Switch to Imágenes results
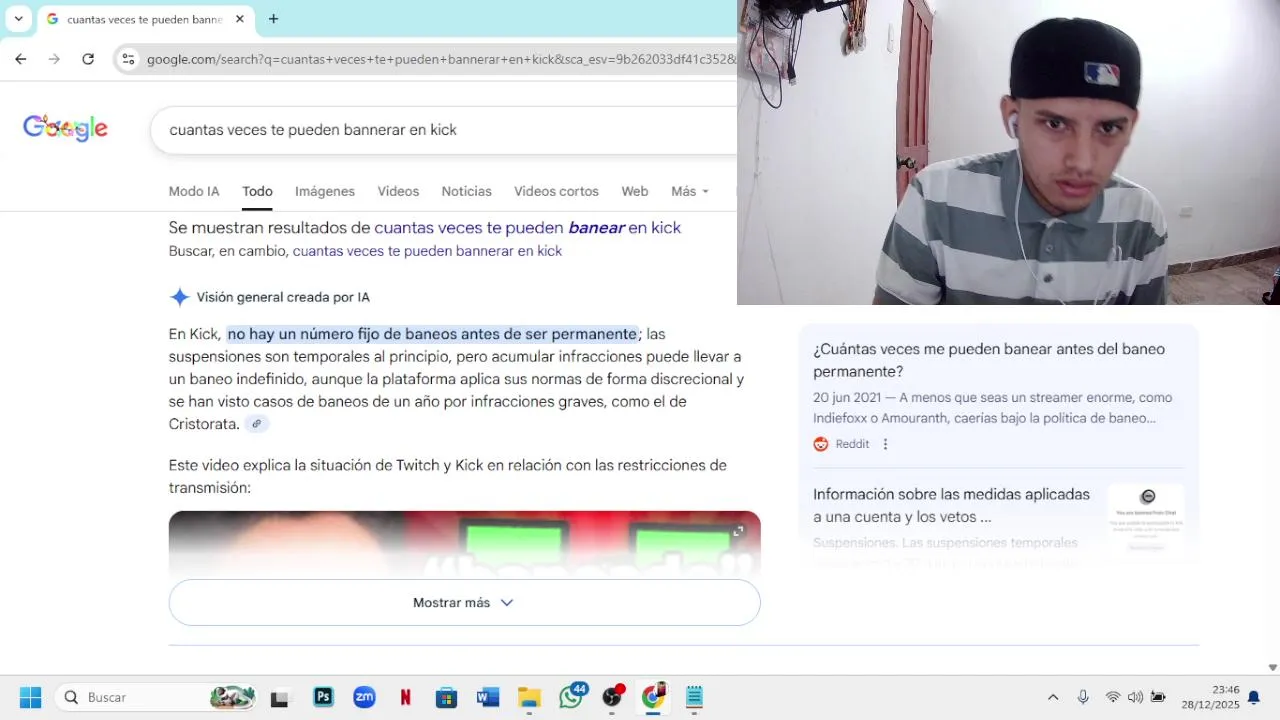 tap(325, 191)
